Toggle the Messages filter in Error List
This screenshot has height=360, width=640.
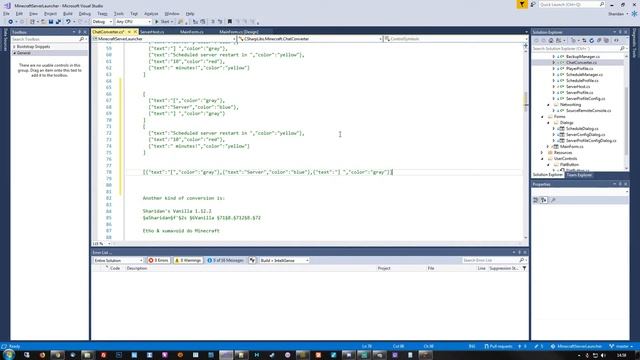click(225, 260)
